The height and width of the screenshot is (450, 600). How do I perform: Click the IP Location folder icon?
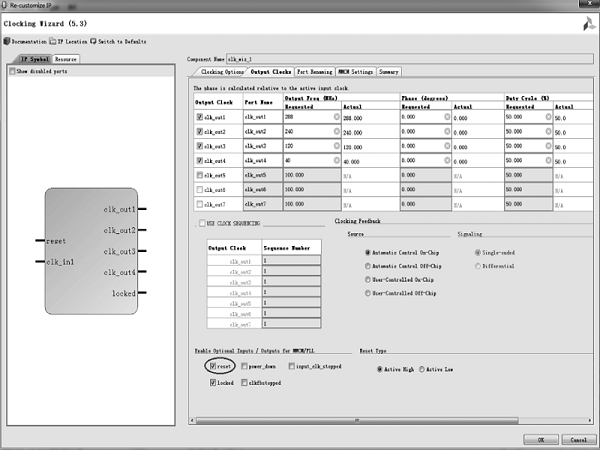coord(53,41)
